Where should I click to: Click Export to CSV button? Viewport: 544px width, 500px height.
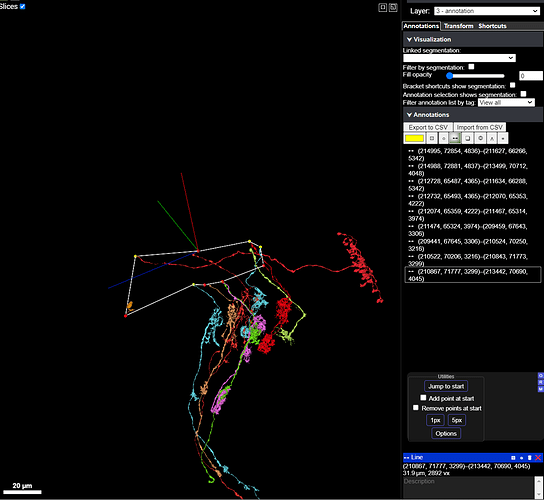click(428, 127)
